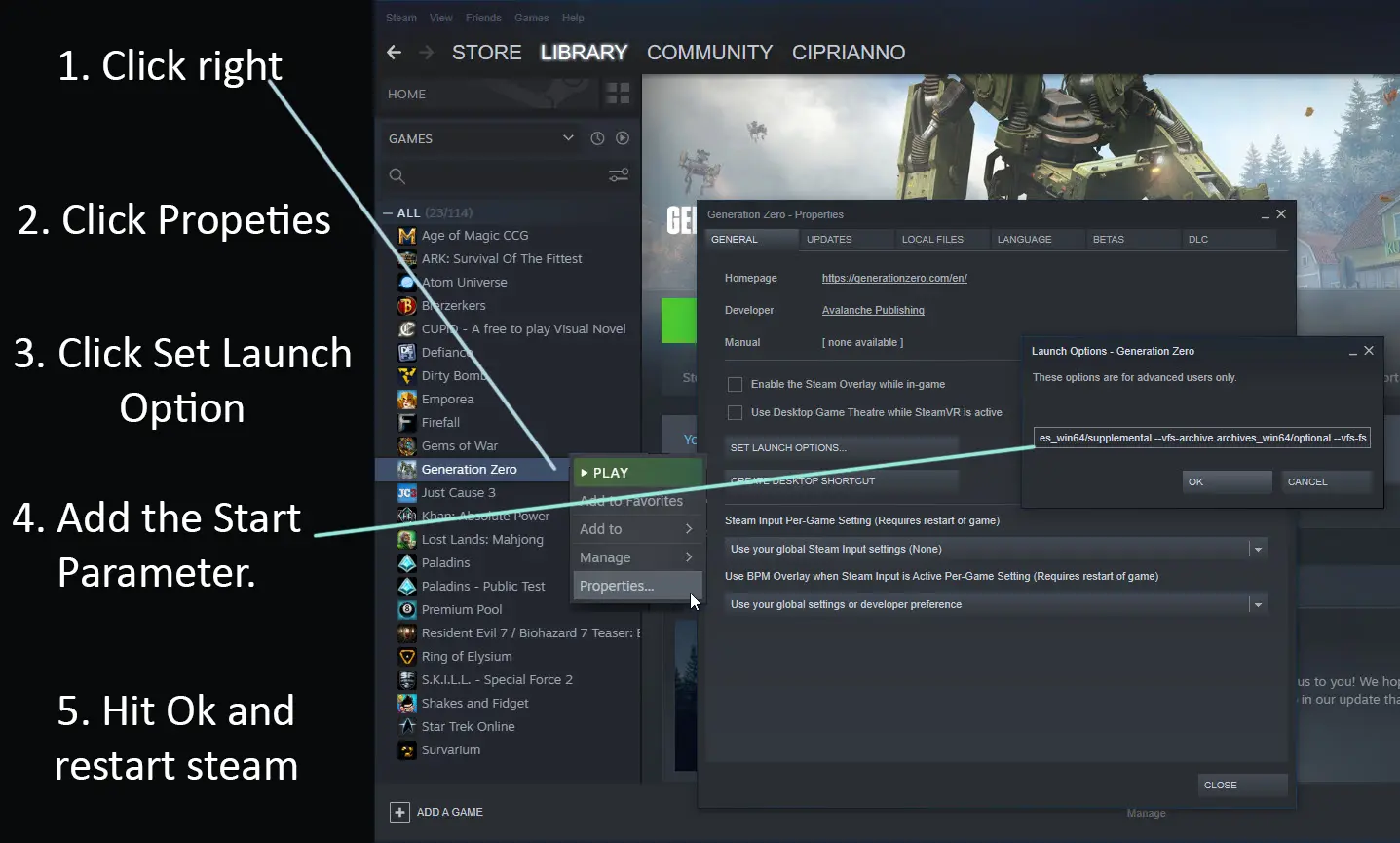The width and height of the screenshot is (1400, 843).
Task: Toggle Desktop Game Theatre SteamVR checkbox
Action: 735,413
